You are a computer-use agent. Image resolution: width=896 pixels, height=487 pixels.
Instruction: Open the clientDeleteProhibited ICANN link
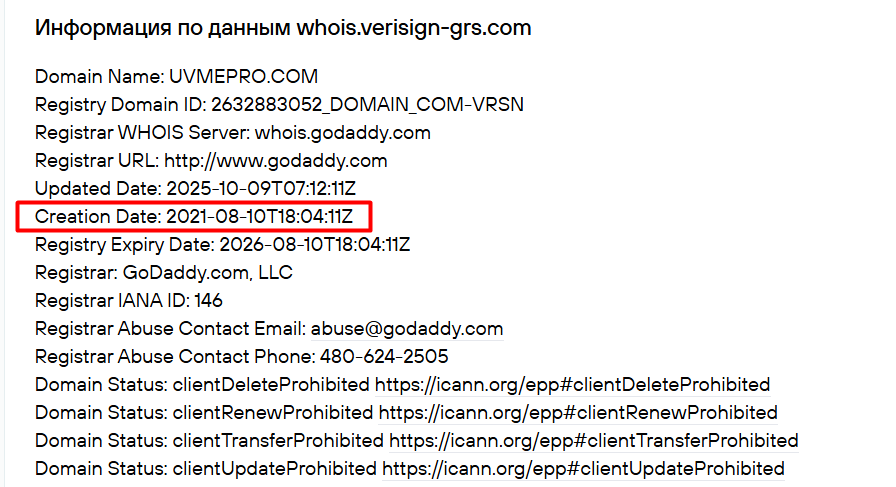(573, 385)
